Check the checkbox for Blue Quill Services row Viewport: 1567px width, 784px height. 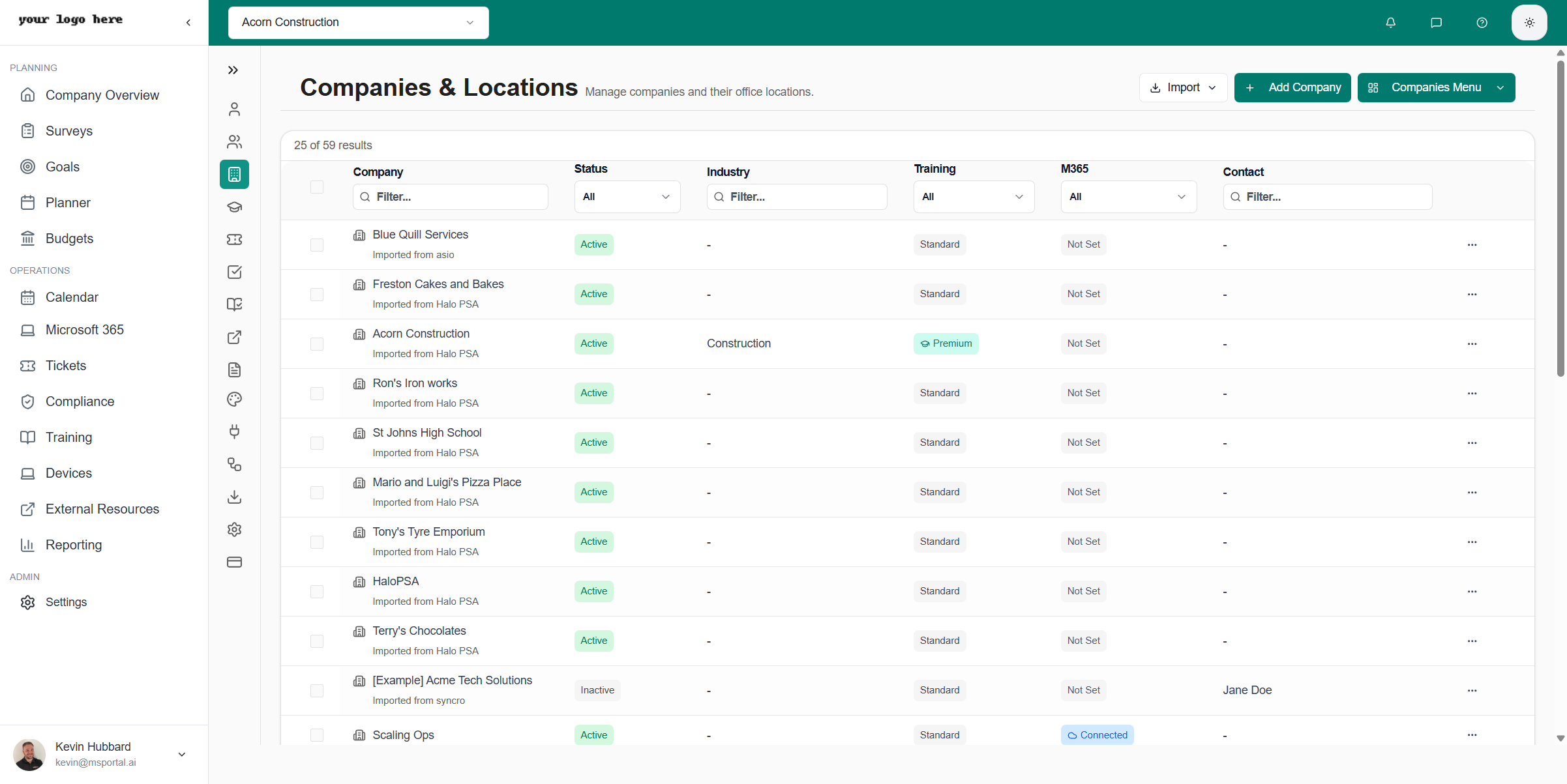pos(317,244)
